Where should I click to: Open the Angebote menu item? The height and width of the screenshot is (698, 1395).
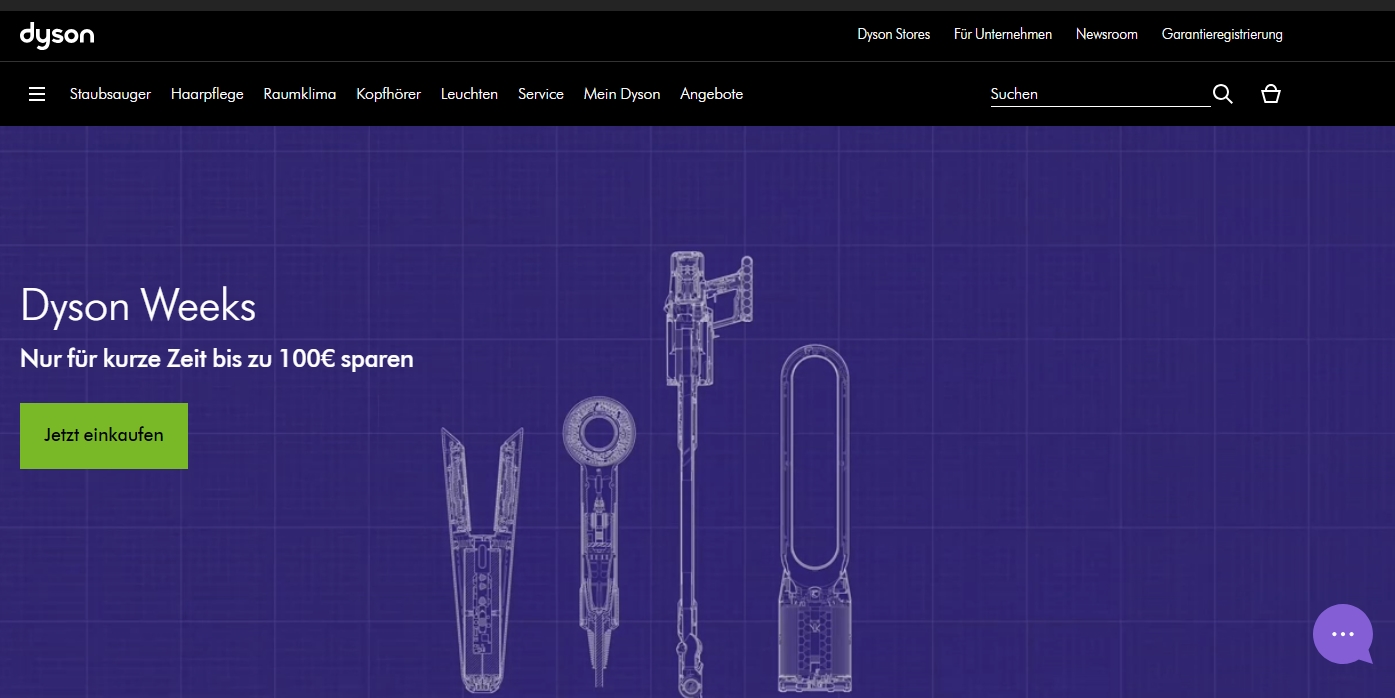(x=711, y=94)
